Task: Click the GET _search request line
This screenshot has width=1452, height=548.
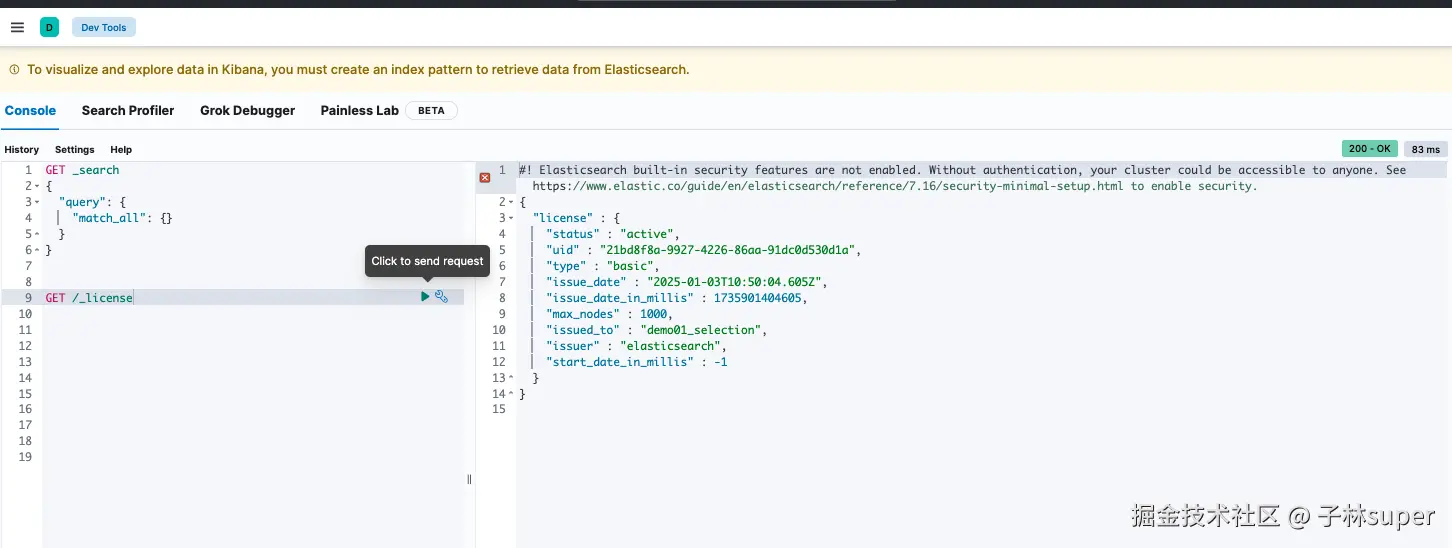Action: [82, 170]
